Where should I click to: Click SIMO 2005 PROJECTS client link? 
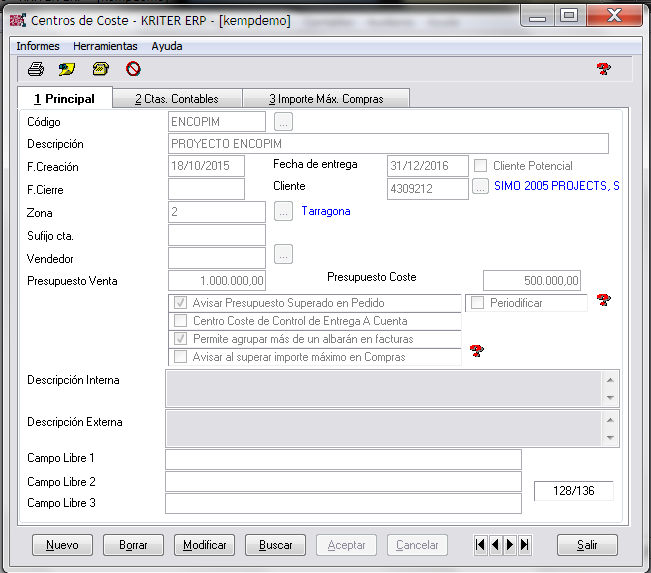(556, 186)
